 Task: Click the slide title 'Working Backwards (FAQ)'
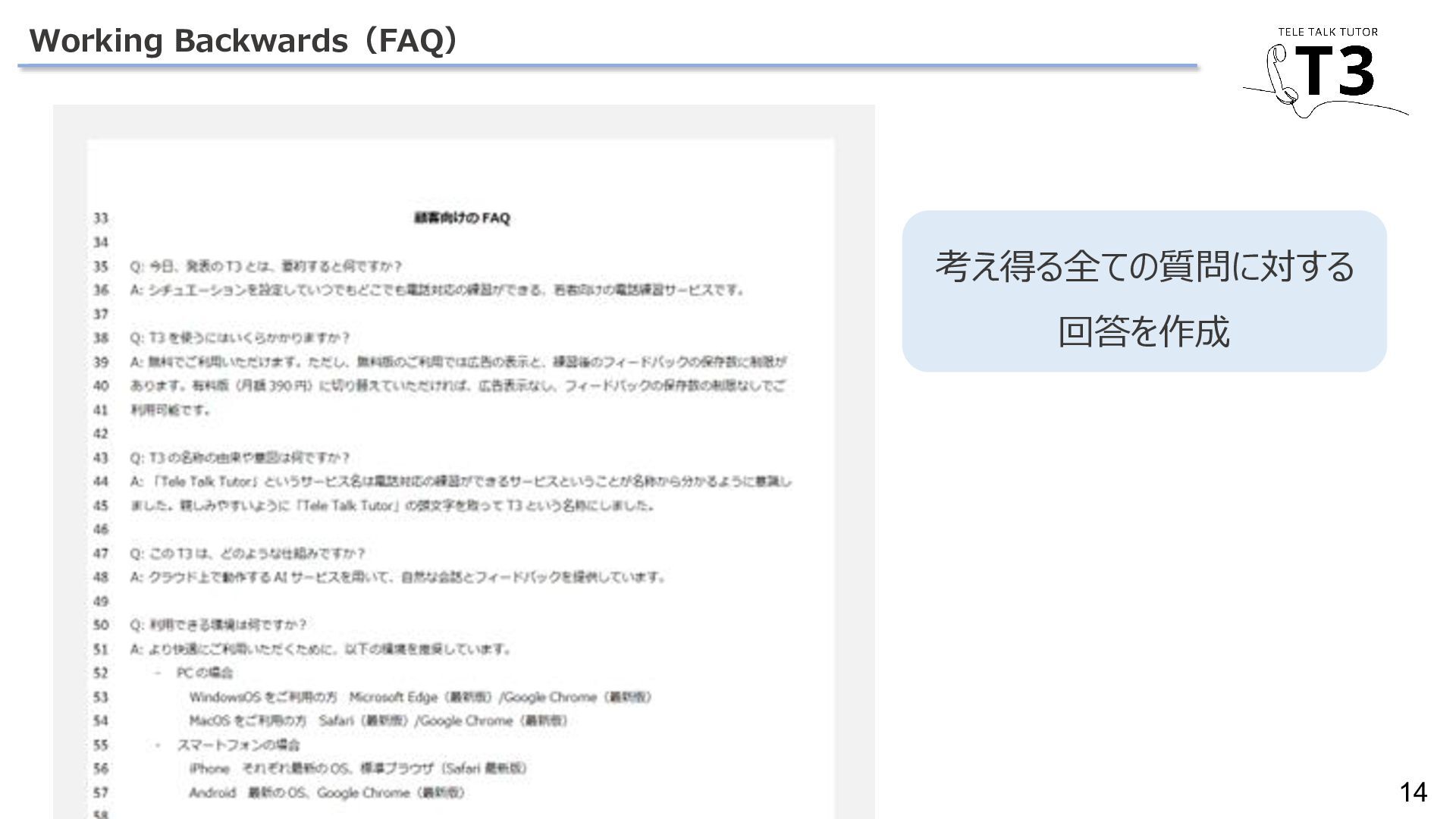[244, 40]
